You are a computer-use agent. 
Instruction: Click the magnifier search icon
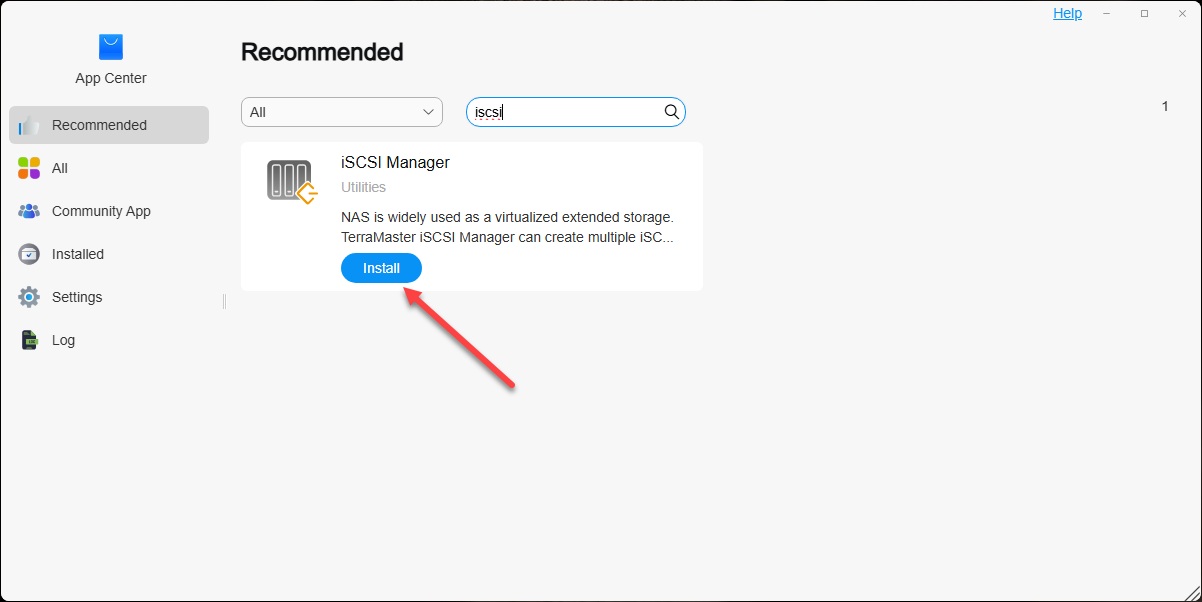(672, 112)
